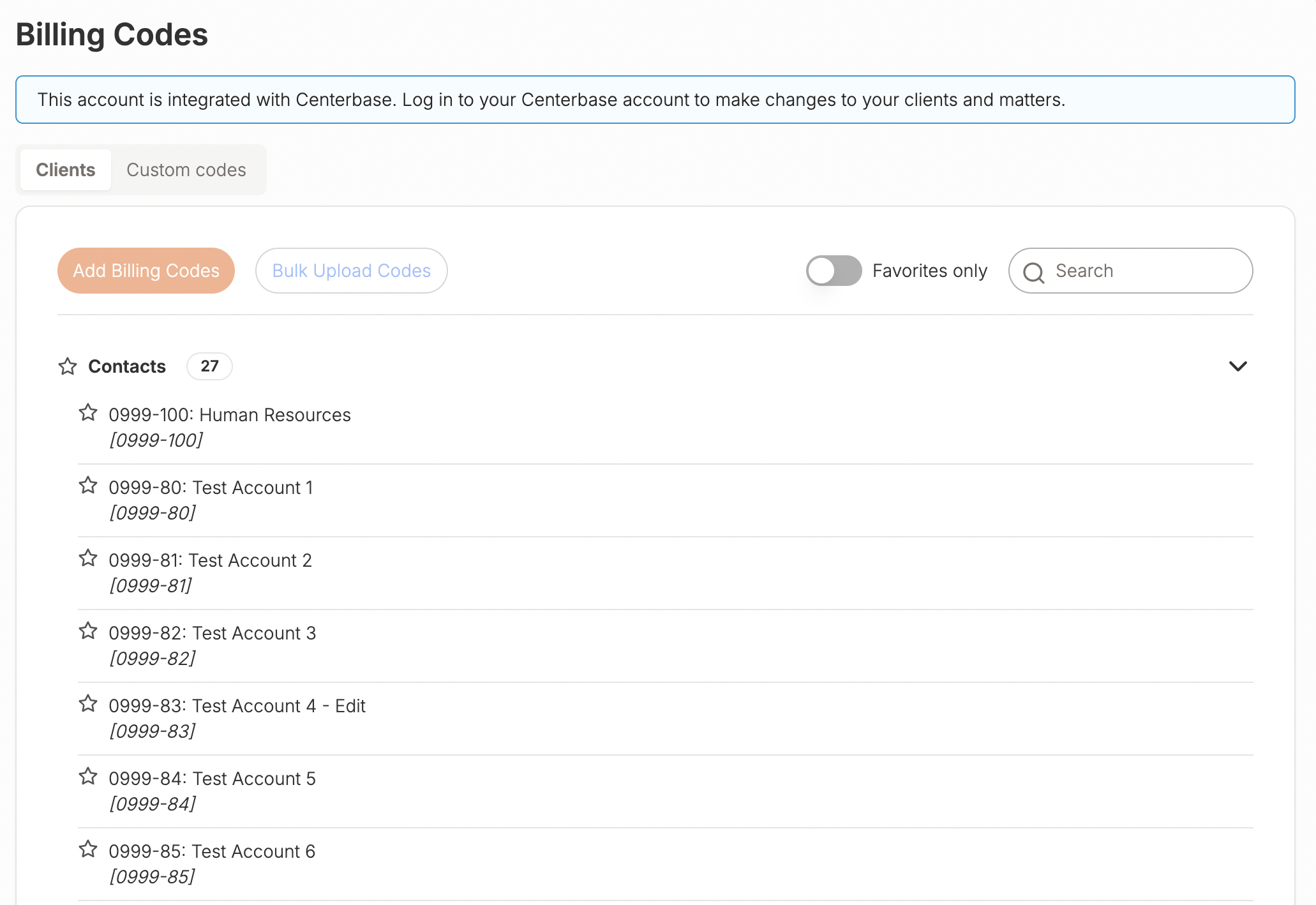The image size is (1316, 905).
Task: Enable the Favorites only switch
Action: click(834, 271)
